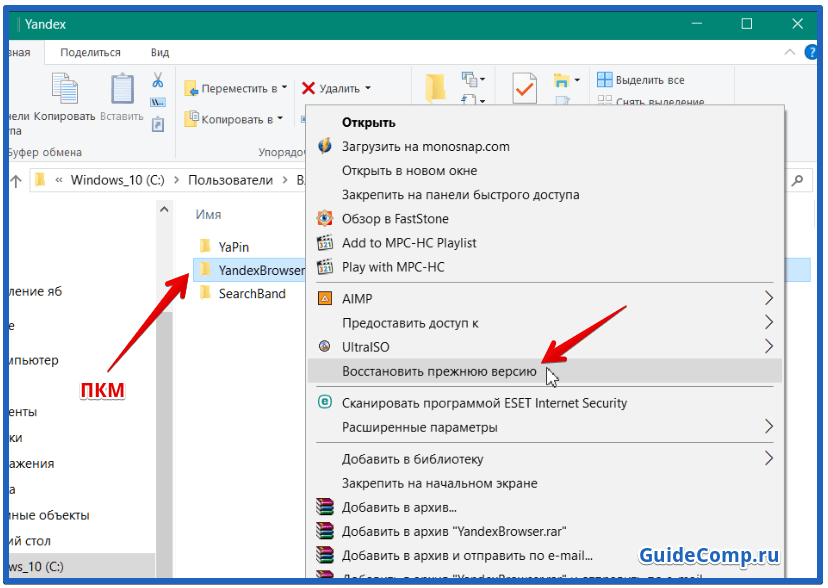
Task: Click the WinRAR icon beside отправить по e-mail
Action: pos(325,555)
